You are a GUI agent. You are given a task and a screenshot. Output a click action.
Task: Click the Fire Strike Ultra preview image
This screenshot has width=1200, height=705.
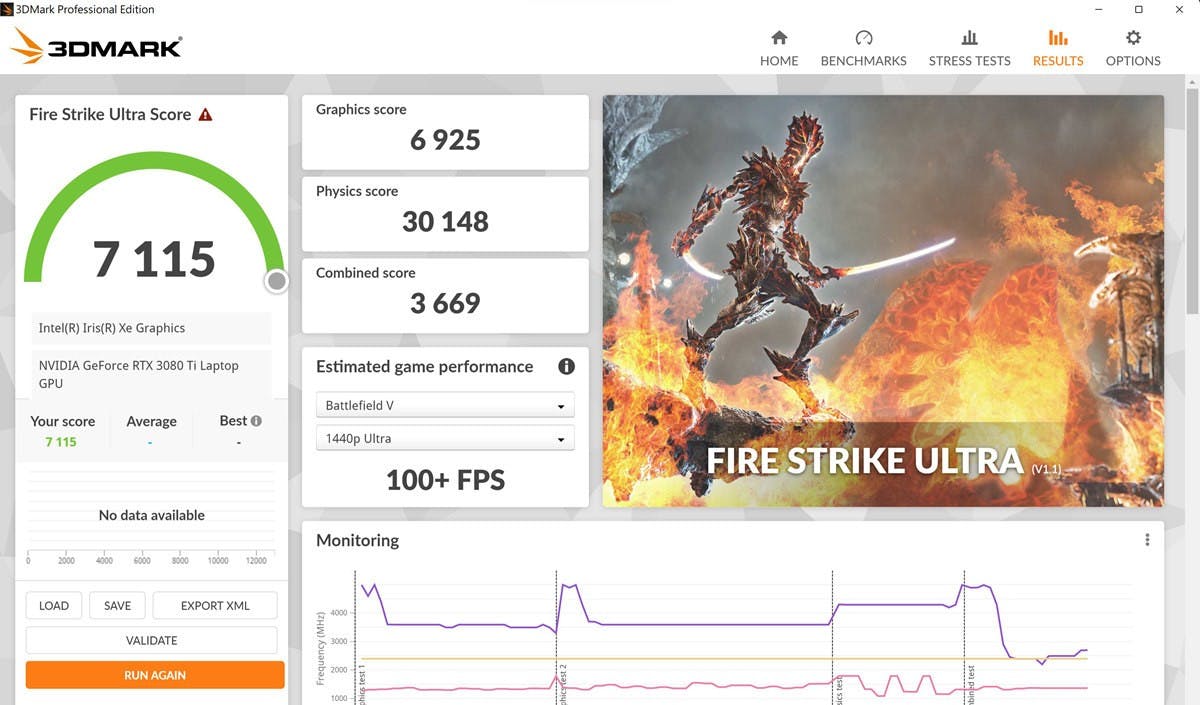[x=883, y=300]
